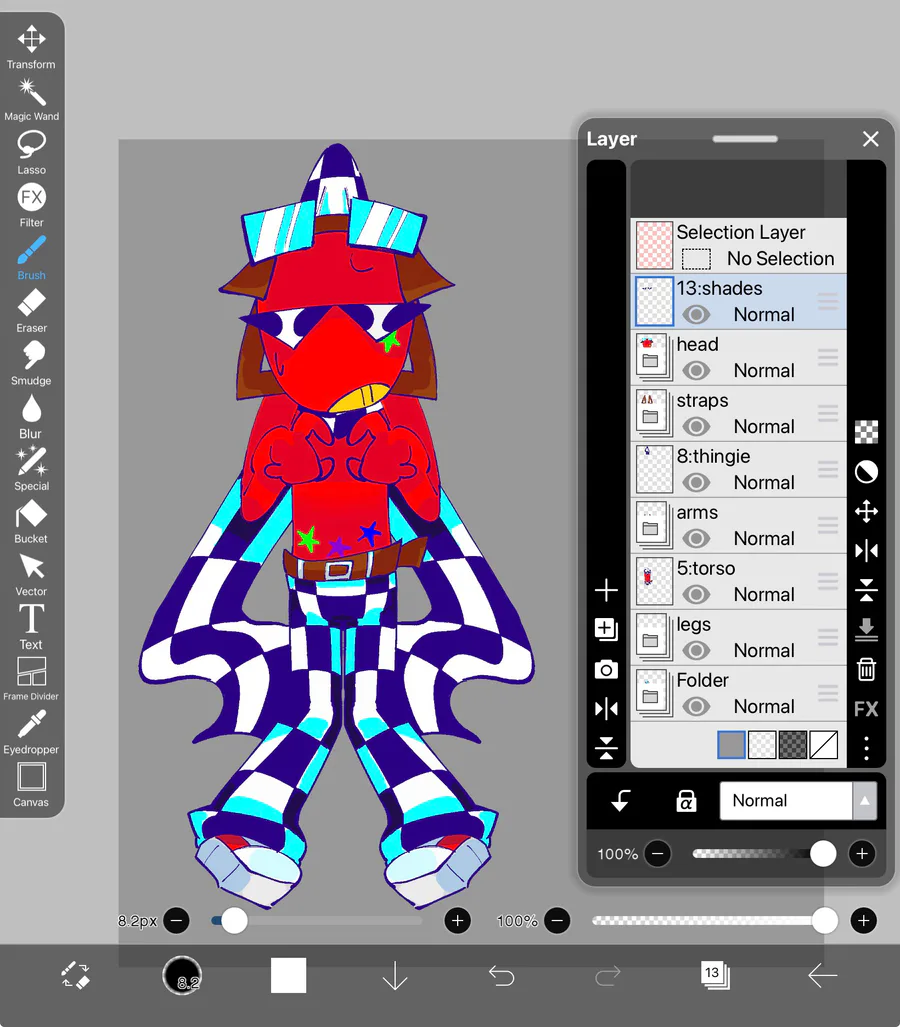The height and width of the screenshot is (1027, 900).
Task: Hide the 8:thingie layer
Action: [x=696, y=483]
